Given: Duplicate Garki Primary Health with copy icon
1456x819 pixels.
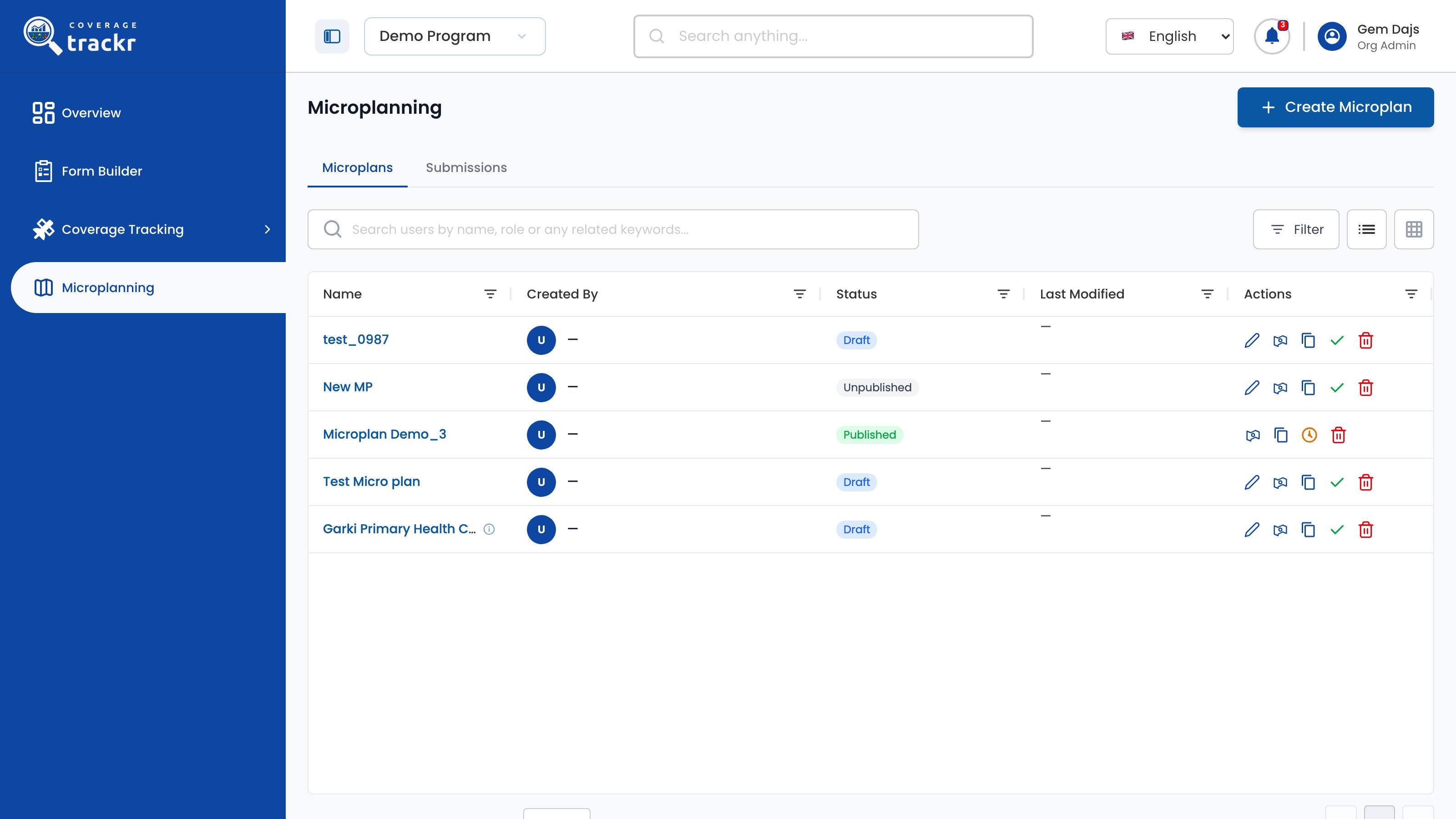Looking at the screenshot, I should [1308, 530].
